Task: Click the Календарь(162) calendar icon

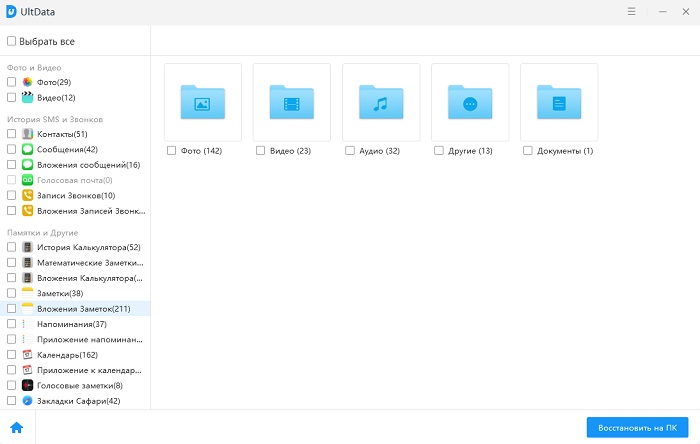Action: coord(28,355)
